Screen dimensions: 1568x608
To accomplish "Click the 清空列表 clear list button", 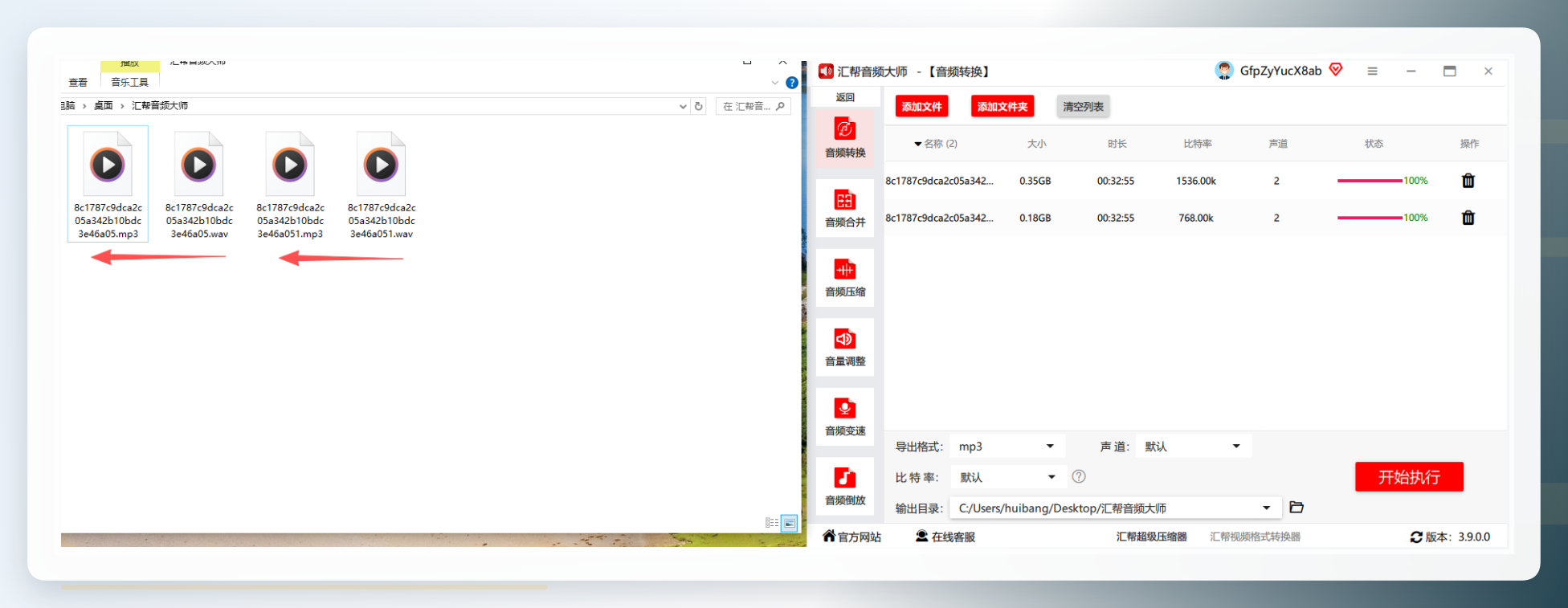I will click(x=1084, y=107).
